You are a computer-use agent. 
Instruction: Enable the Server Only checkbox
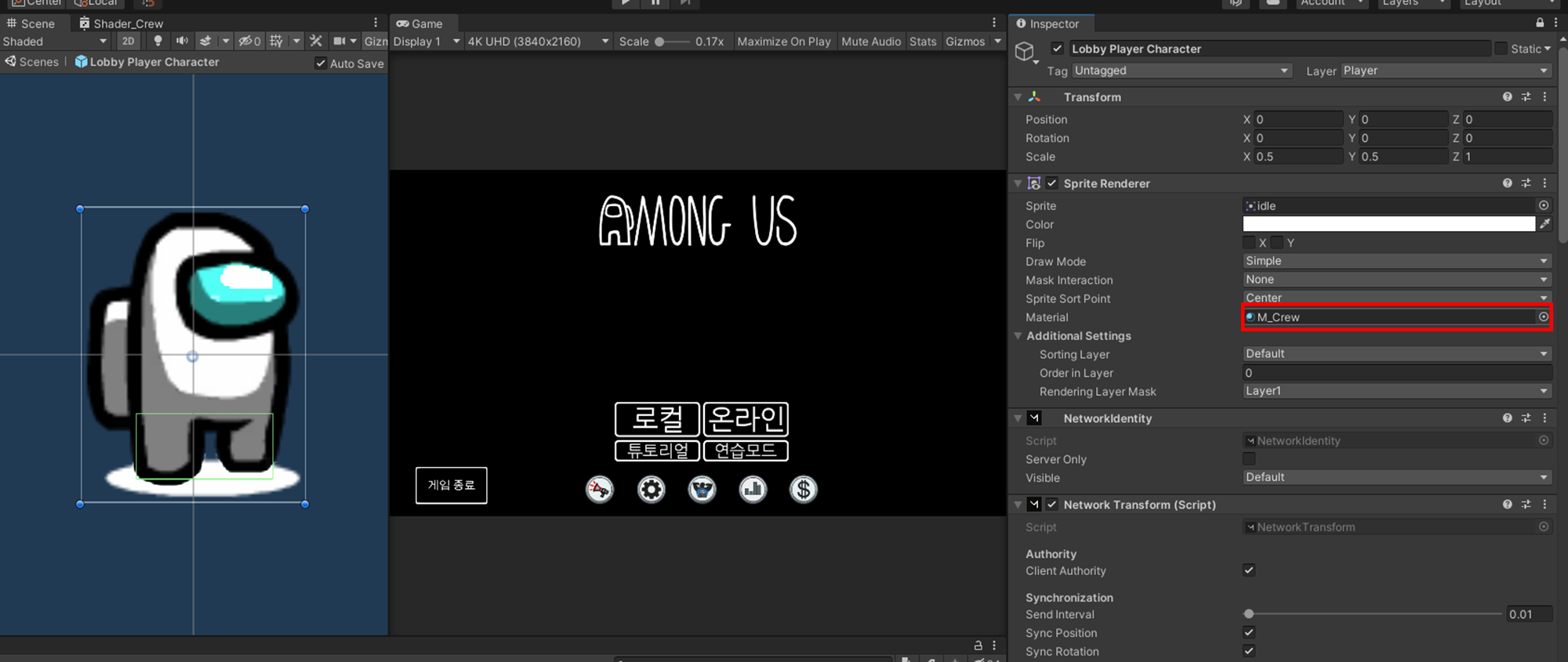click(x=1249, y=459)
